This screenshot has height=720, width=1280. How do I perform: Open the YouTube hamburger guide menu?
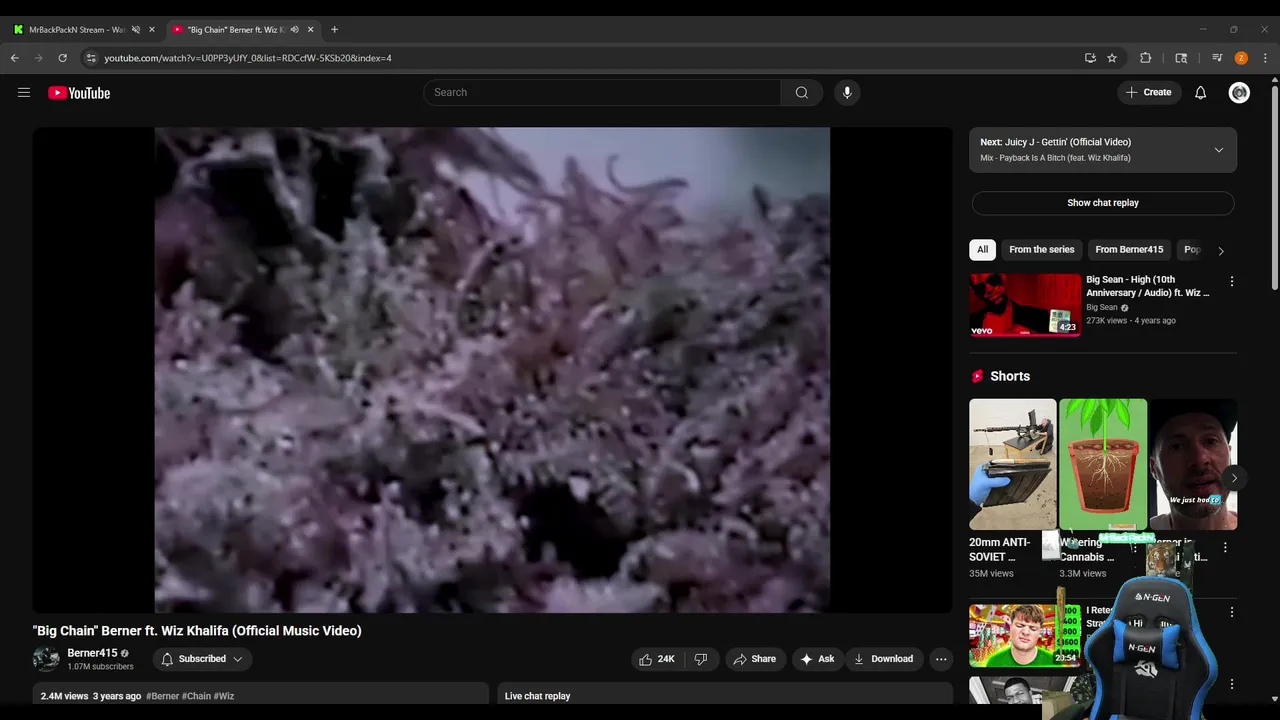pos(24,93)
